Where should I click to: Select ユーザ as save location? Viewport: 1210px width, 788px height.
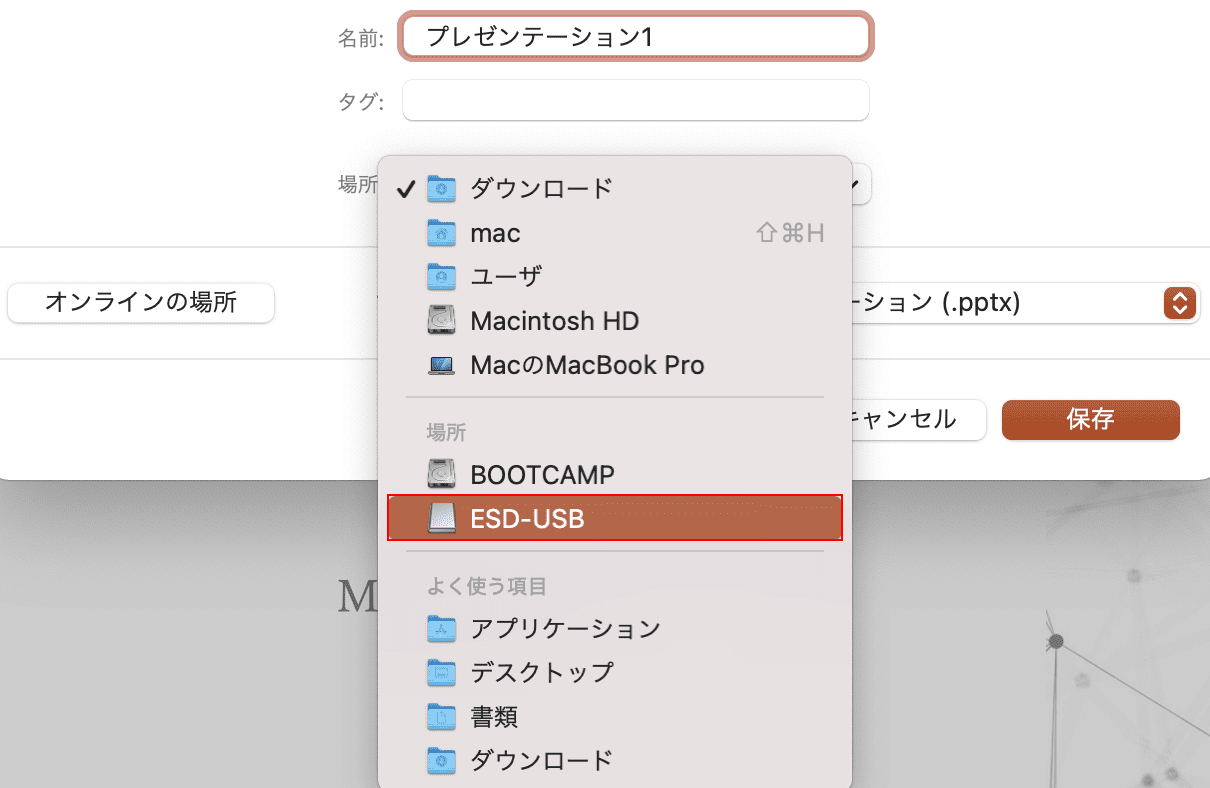point(614,276)
